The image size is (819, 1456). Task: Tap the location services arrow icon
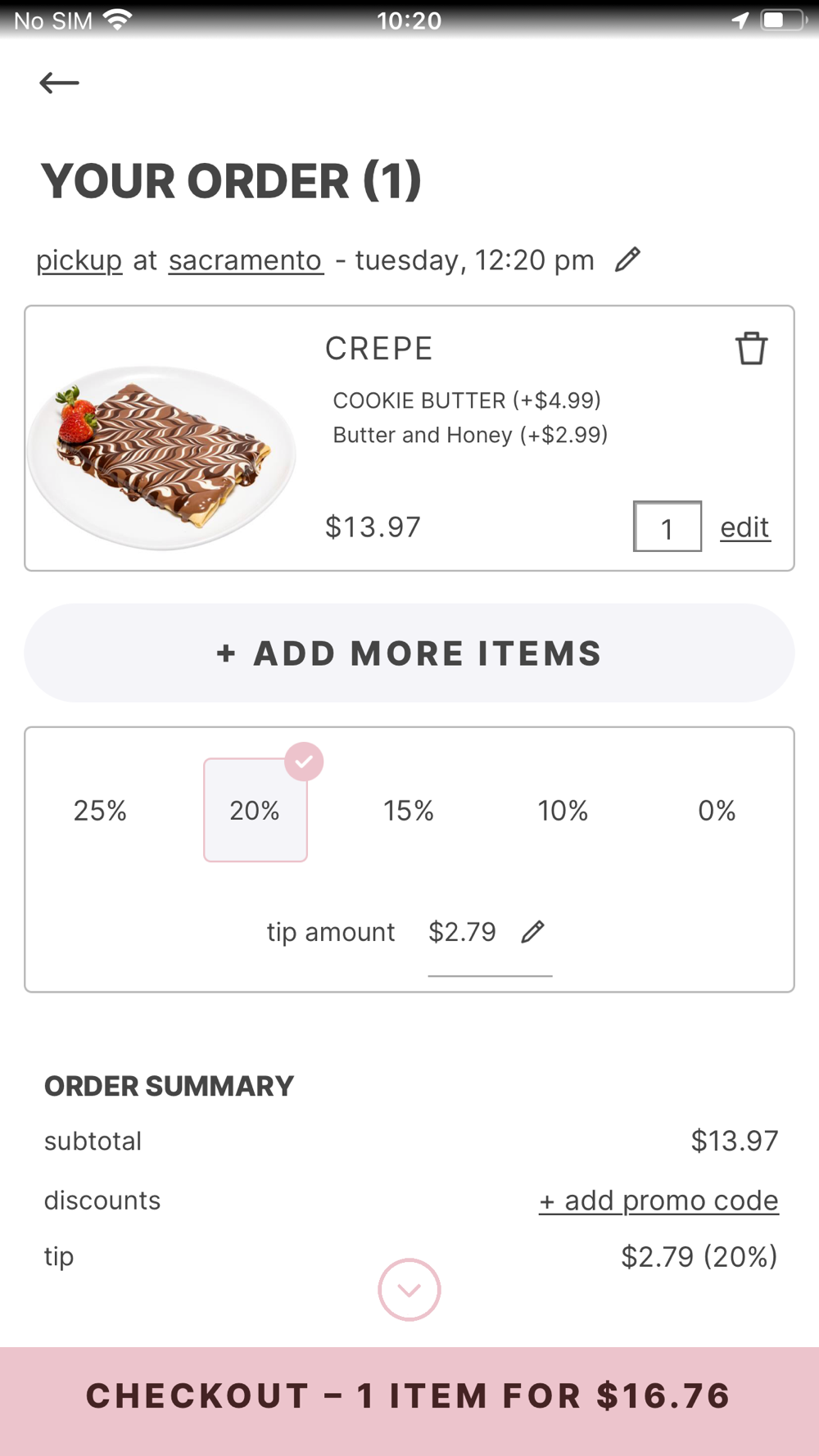click(740, 20)
